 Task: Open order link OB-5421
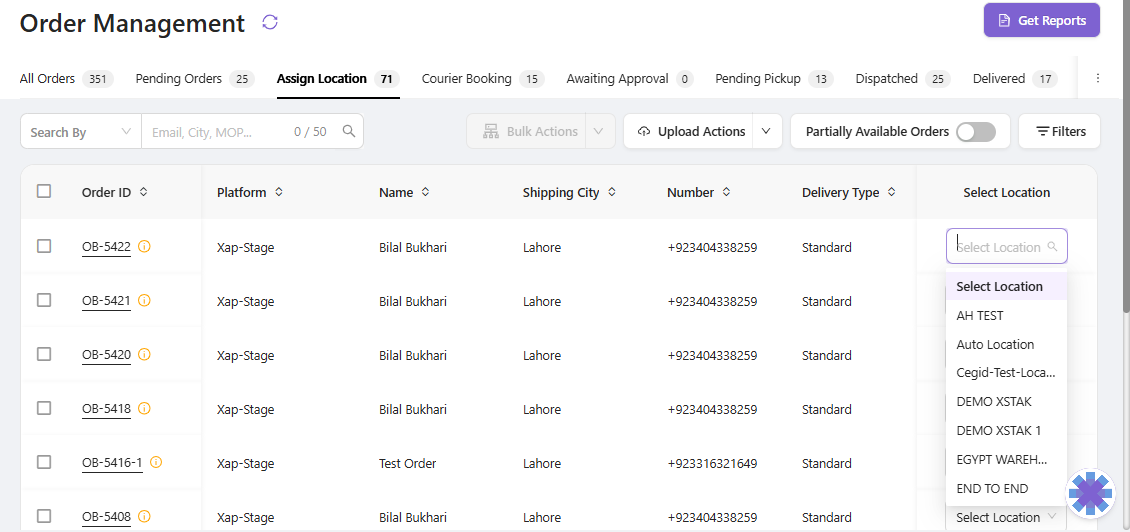pyautogui.click(x=106, y=301)
